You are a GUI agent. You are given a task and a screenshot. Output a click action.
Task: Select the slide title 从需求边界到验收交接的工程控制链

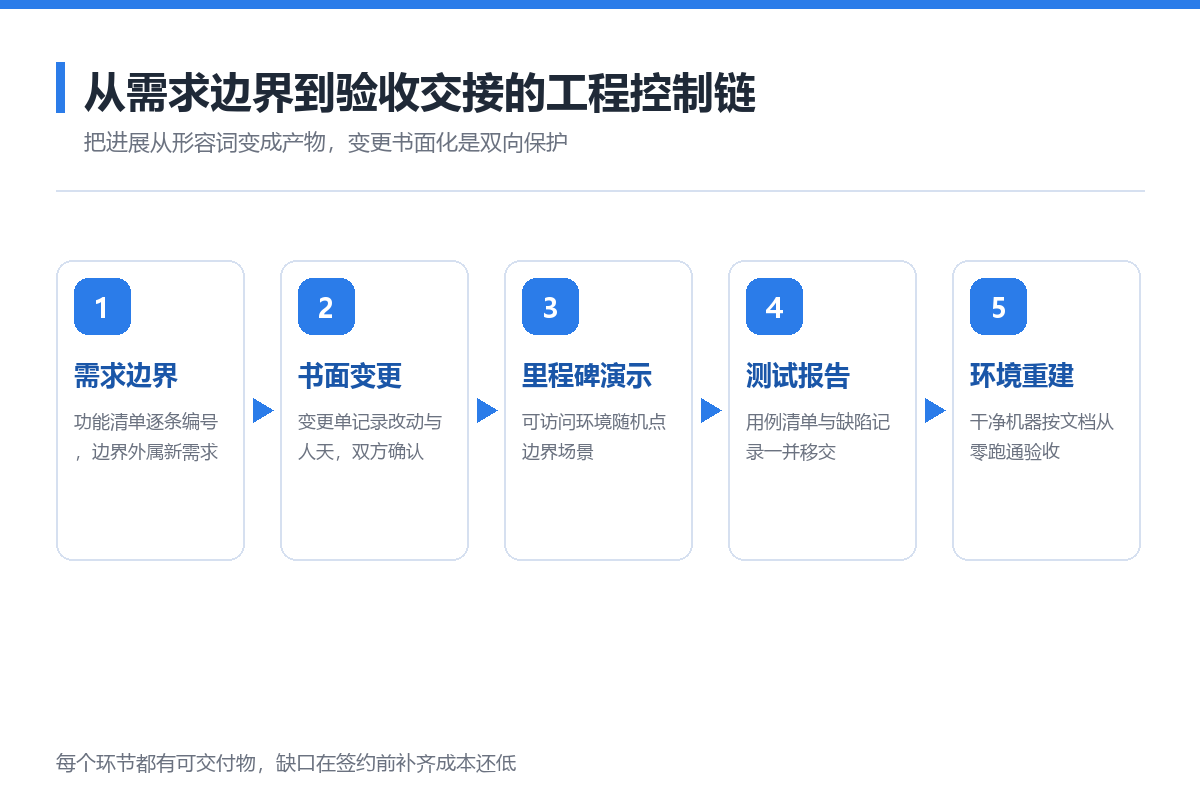click(419, 93)
